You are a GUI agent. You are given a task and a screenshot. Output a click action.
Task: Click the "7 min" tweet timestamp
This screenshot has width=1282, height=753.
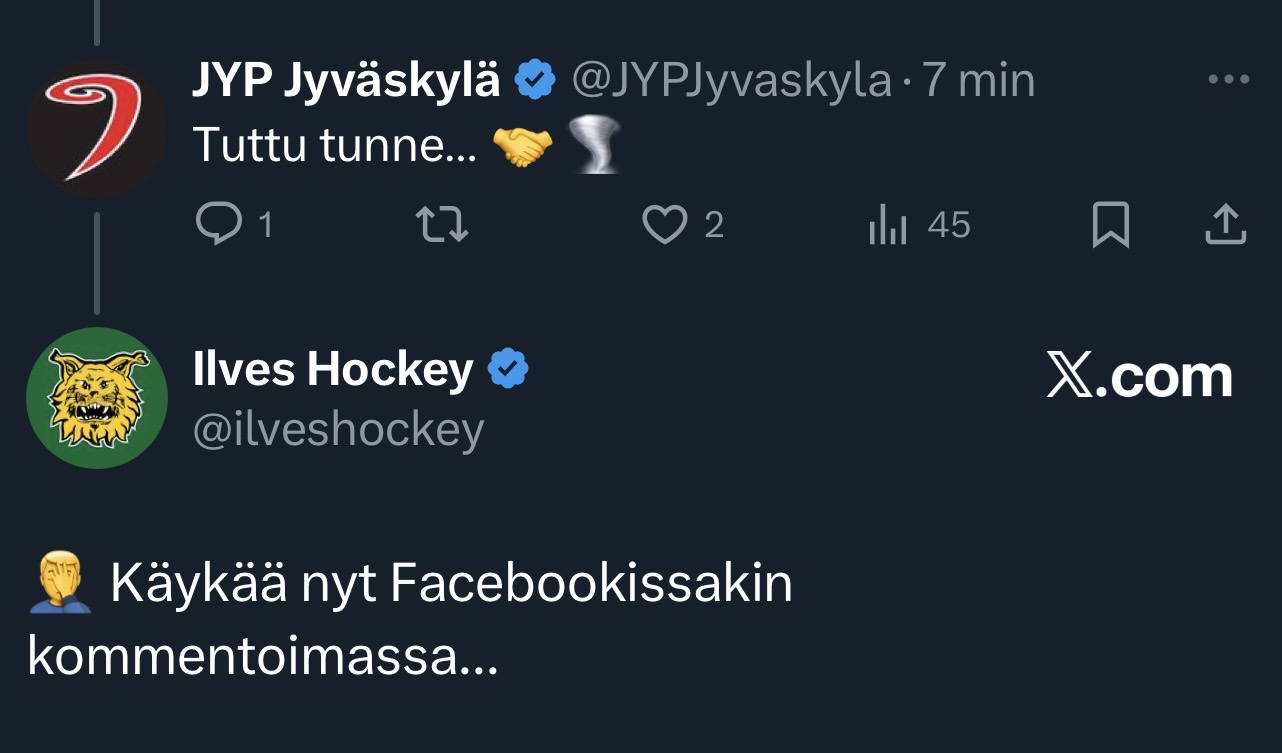click(x=978, y=81)
